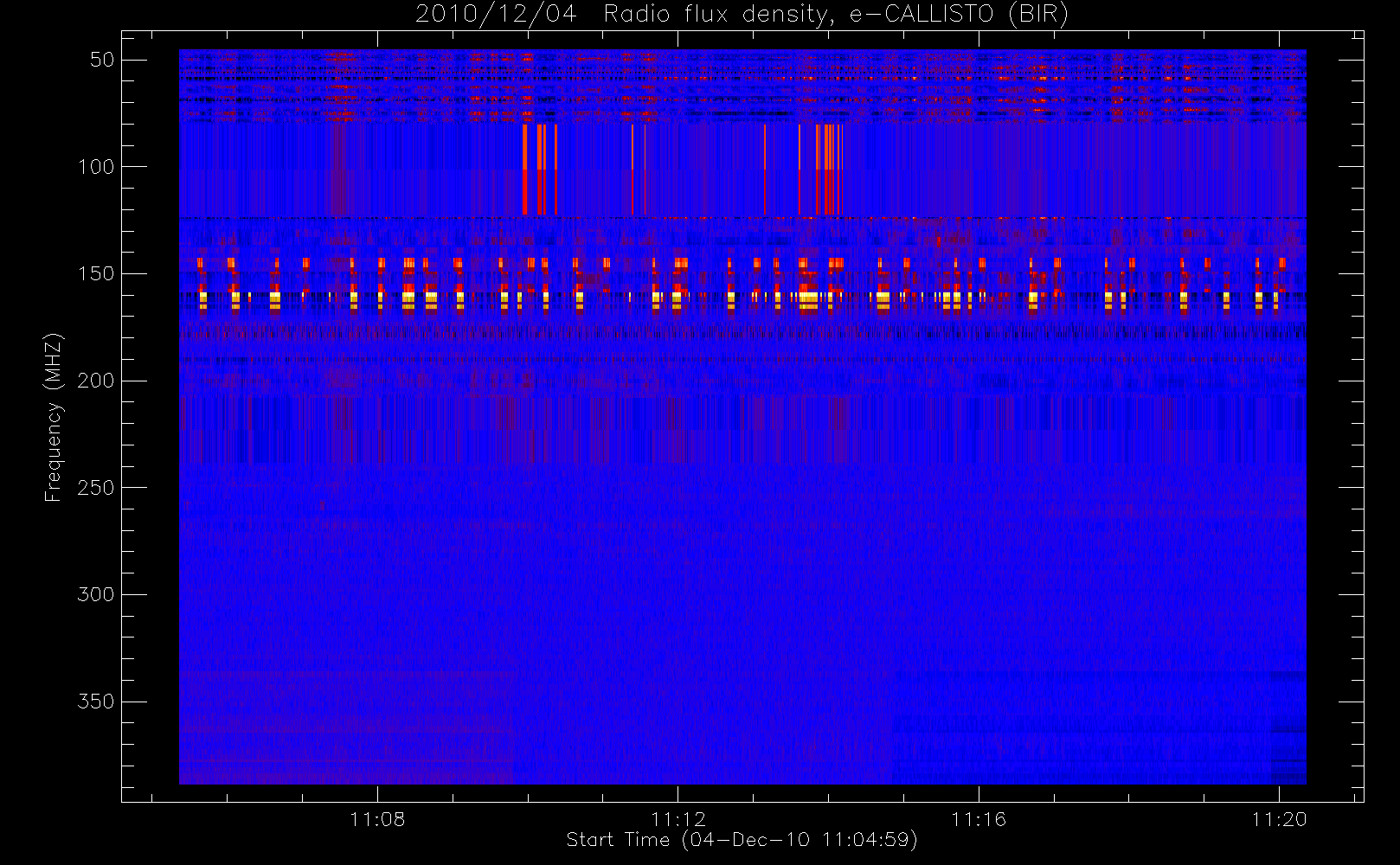Select the 350 frequency tick label

96,702
